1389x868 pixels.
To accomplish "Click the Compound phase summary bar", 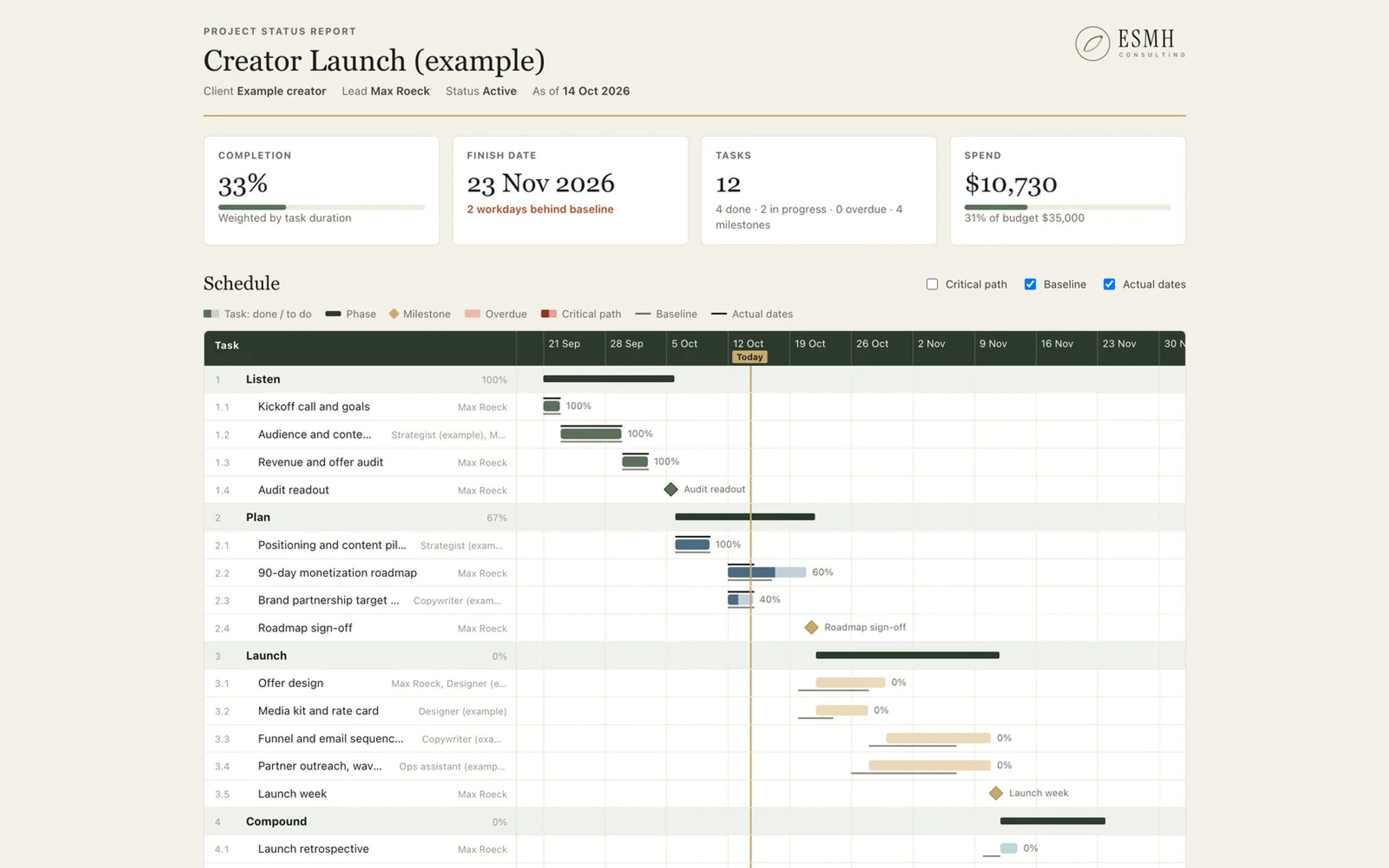I will (x=1053, y=821).
